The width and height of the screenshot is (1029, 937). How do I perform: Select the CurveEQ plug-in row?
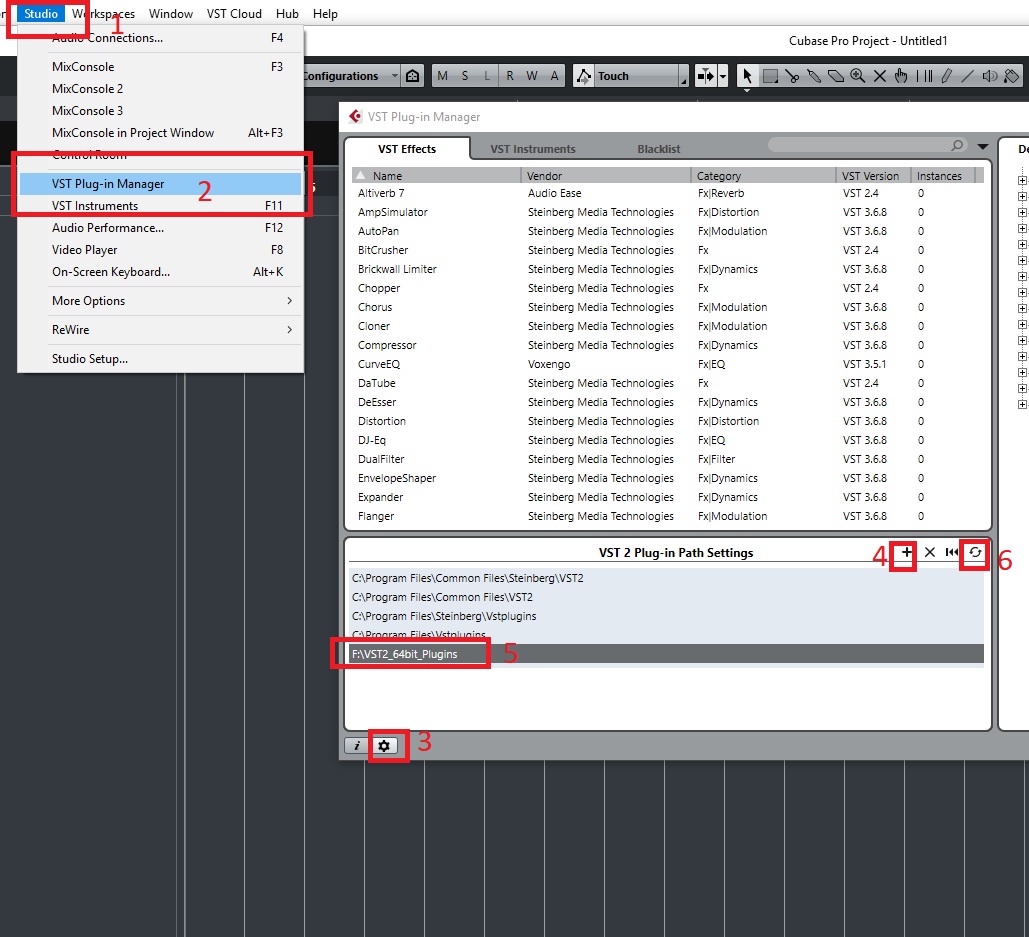(667, 364)
